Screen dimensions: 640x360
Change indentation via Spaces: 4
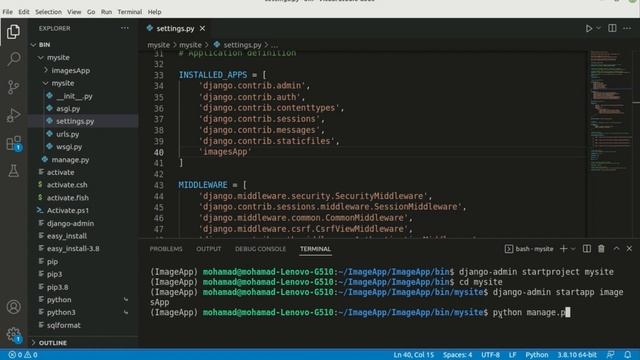[x=458, y=355]
